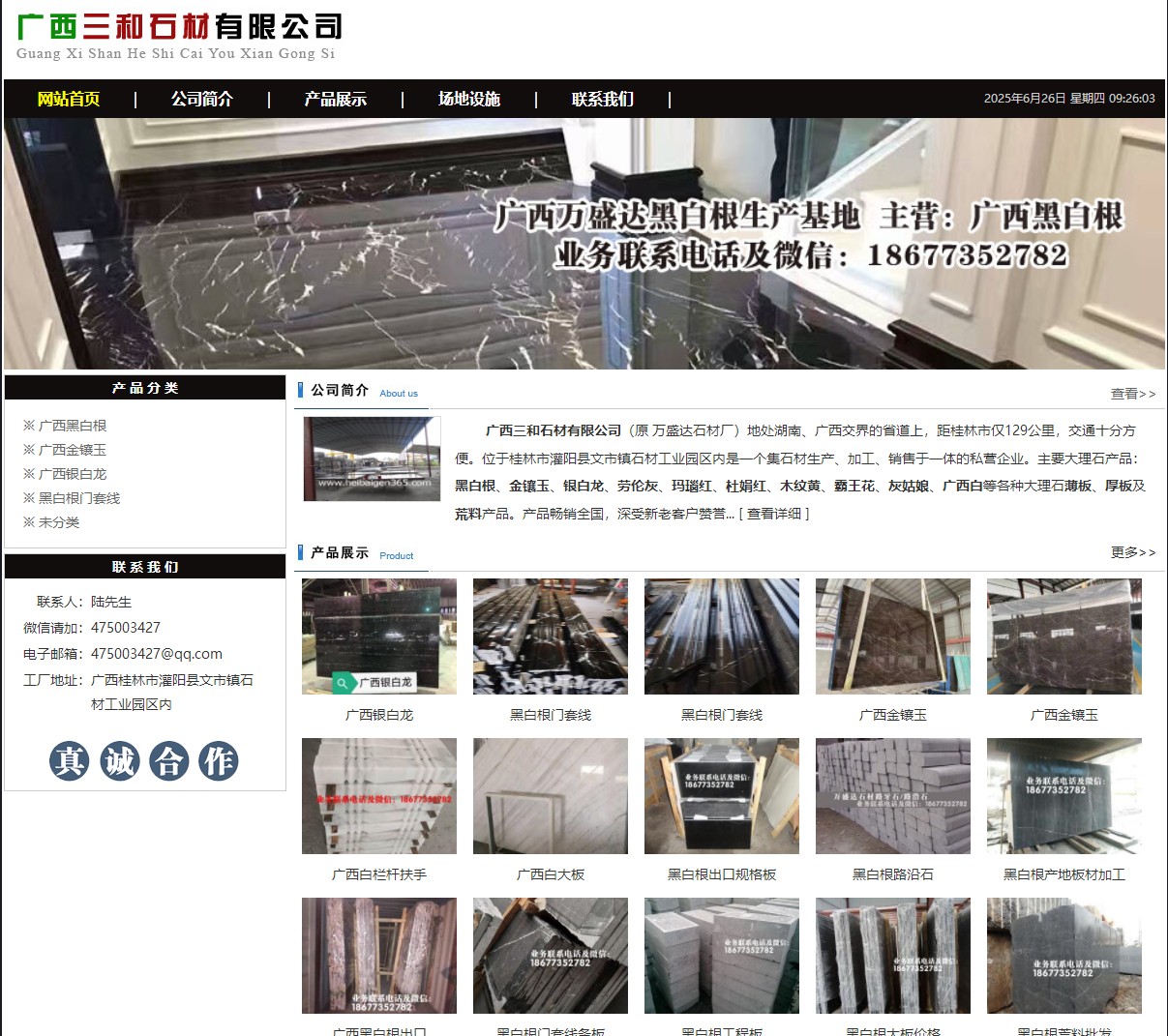Open the 场地设施 menu item

point(468,99)
